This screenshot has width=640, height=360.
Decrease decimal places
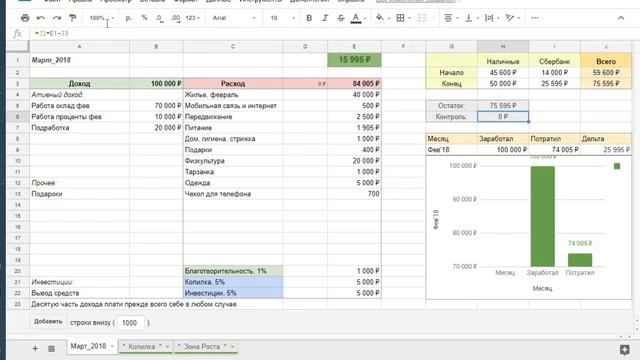160,18
